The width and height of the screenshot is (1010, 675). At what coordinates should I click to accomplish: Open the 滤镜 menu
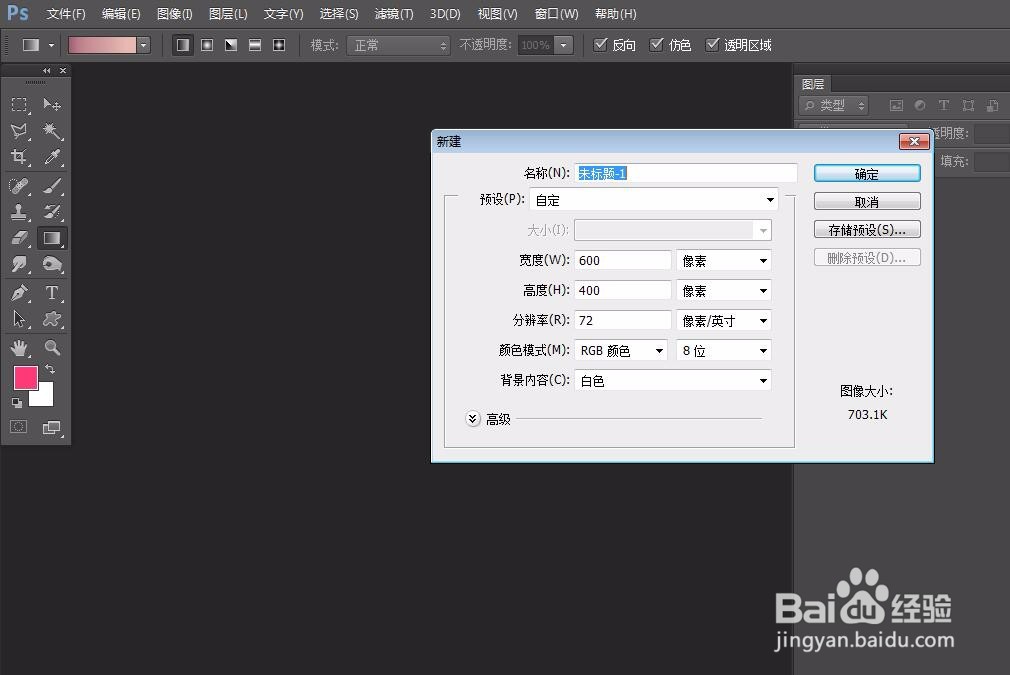click(394, 14)
